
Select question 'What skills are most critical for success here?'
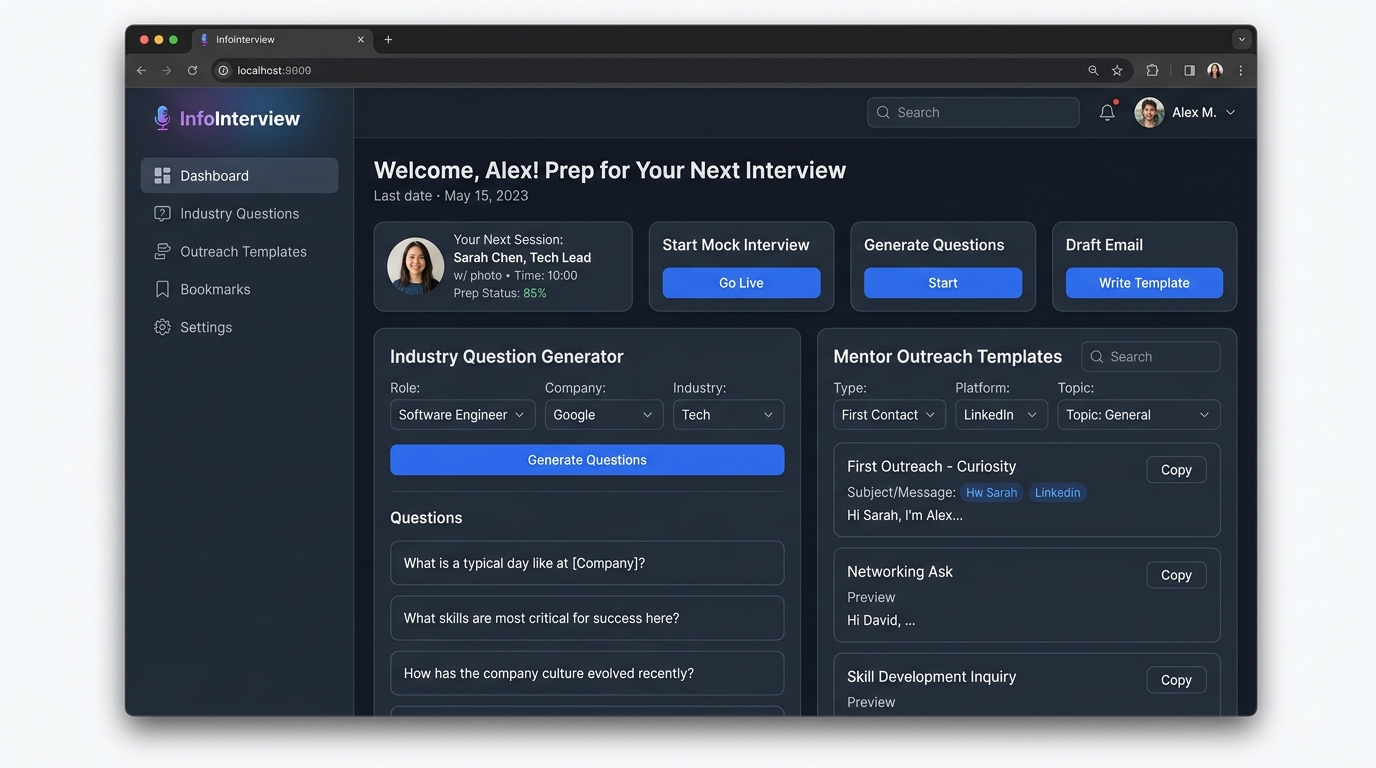pyautogui.click(x=587, y=618)
